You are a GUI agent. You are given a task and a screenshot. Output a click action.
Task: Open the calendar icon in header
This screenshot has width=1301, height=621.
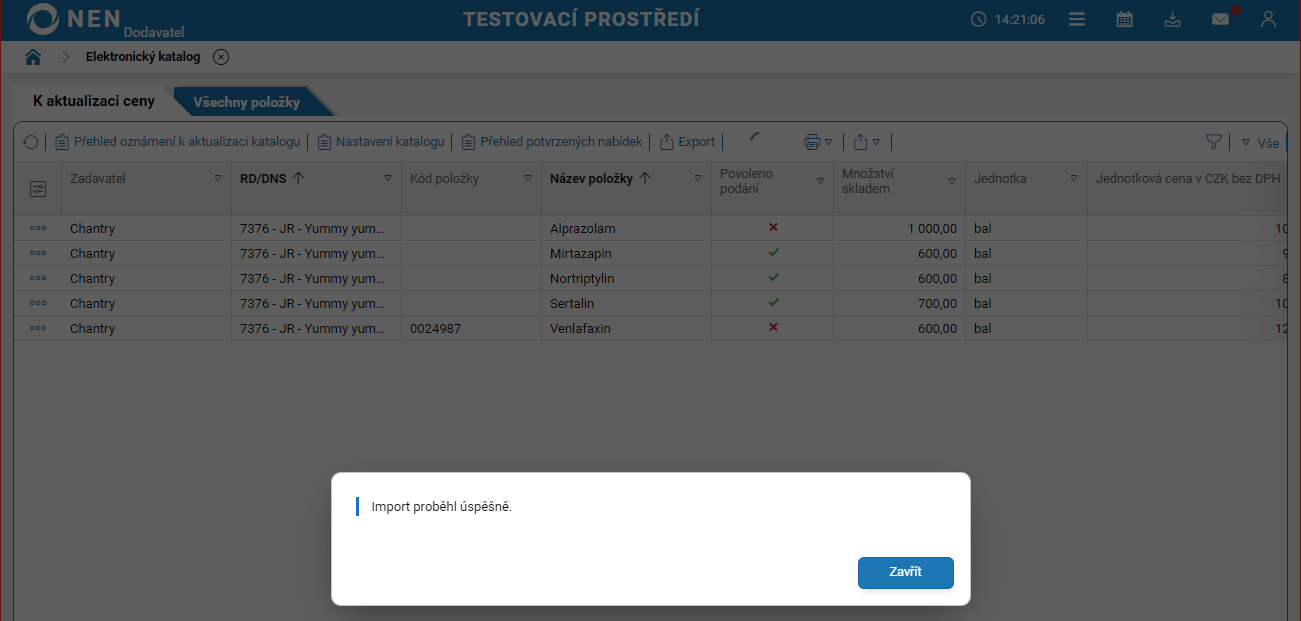(x=1125, y=19)
